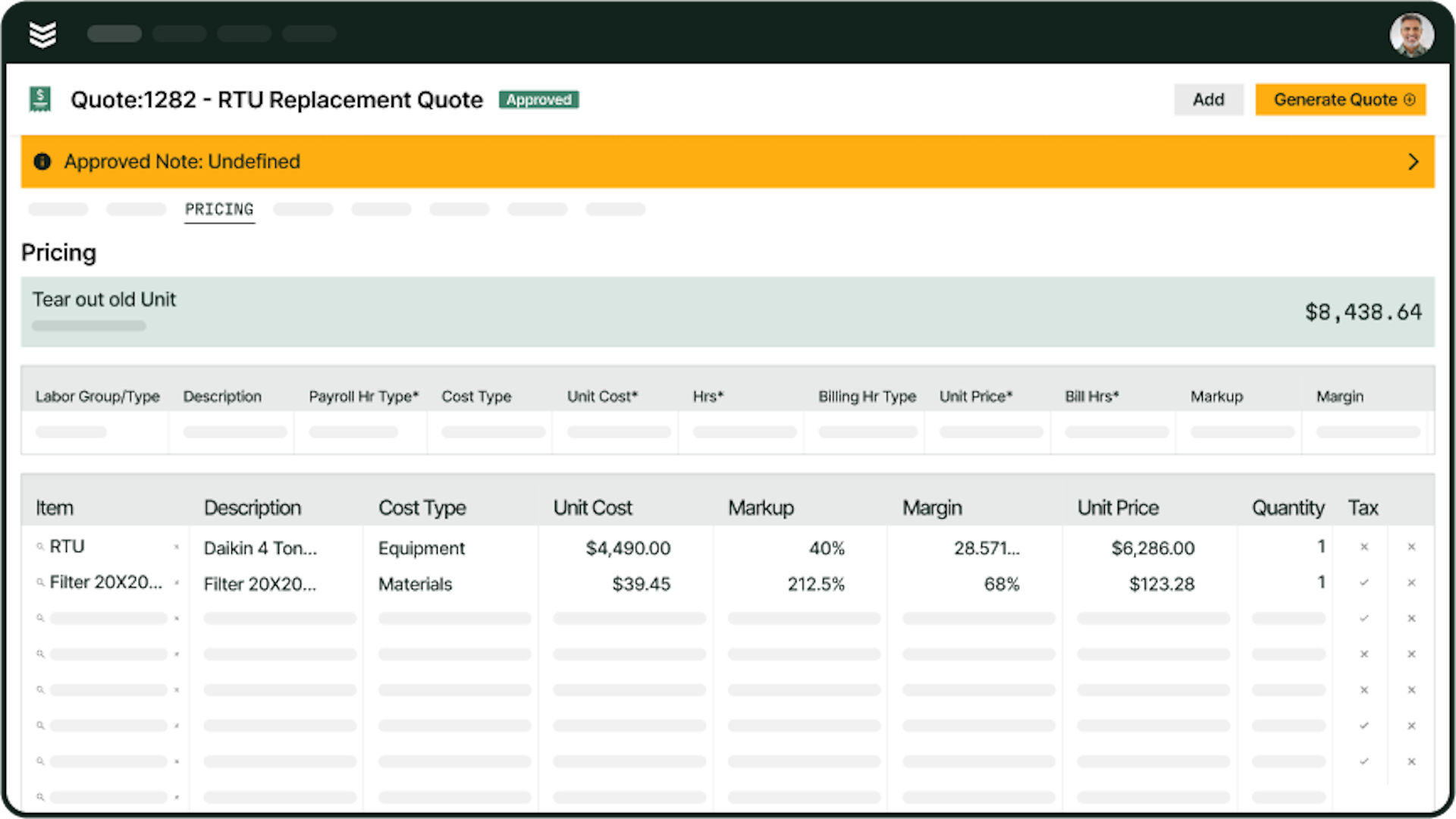
Task: Click the user avatar icon top right
Action: (1410, 33)
